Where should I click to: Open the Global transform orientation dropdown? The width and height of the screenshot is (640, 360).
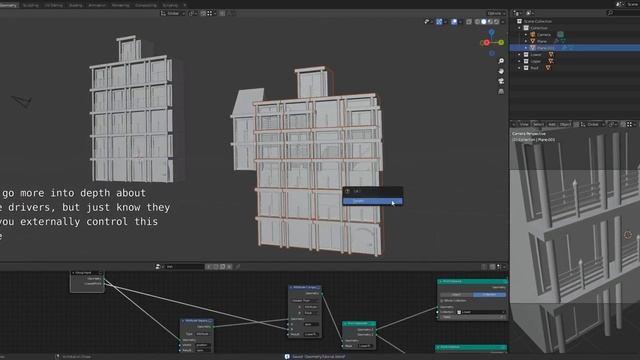[x=172, y=13]
